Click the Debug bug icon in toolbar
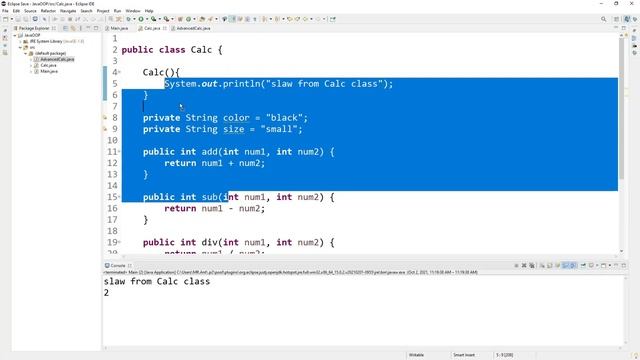This screenshot has width=640, height=360. click(x=128, y=19)
